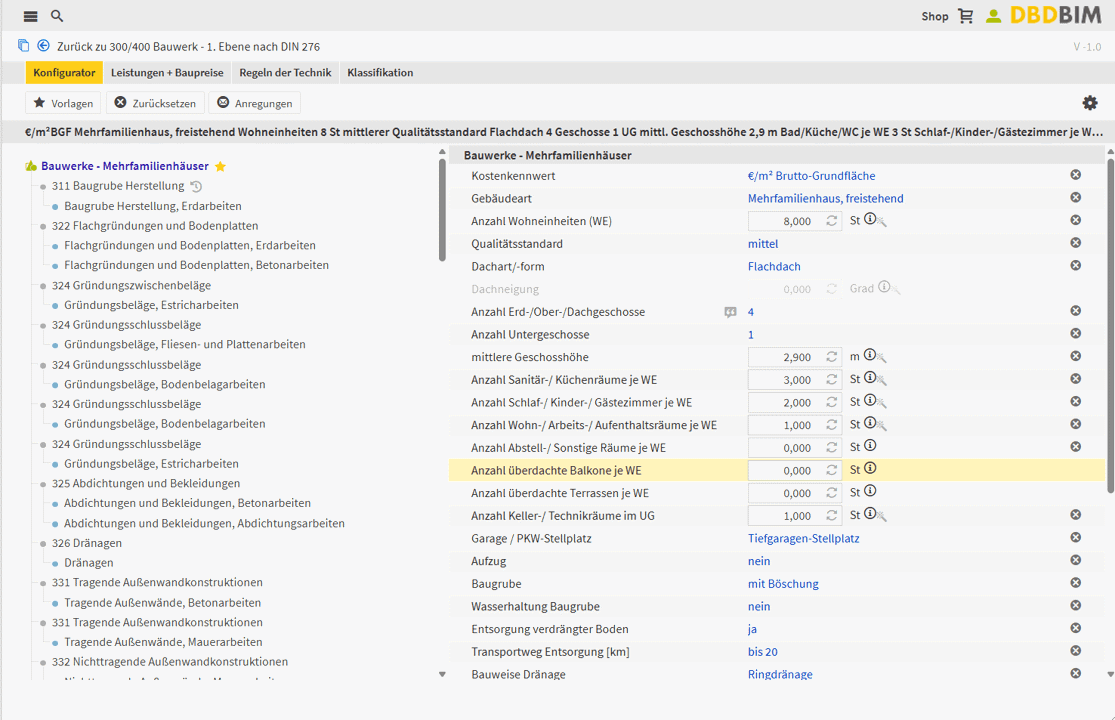The image size is (1115, 720).
Task: Click the copy pages icon
Action: click(23, 45)
